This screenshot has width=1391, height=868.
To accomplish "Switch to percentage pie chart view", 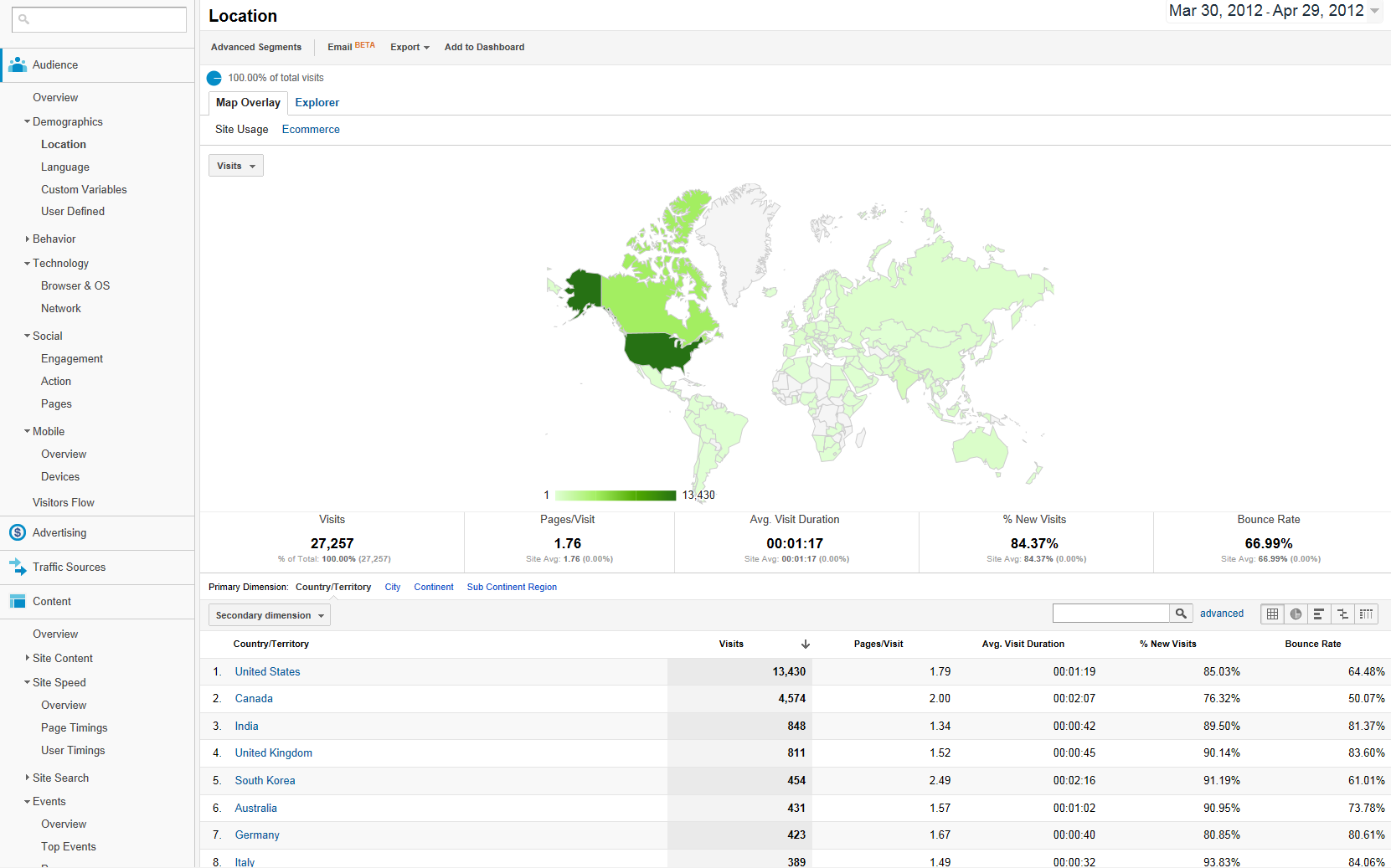I will click(x=1296, y=614).
